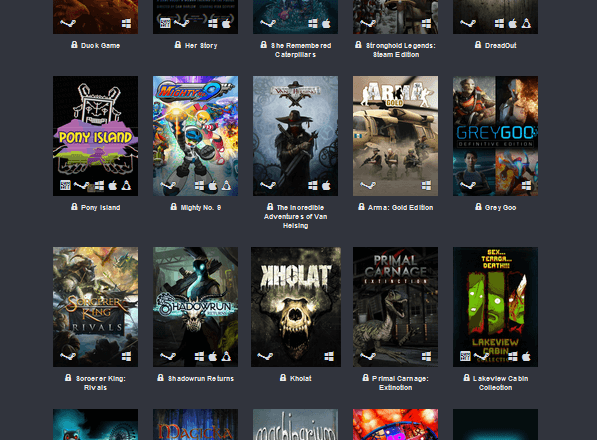Screen dimensions: 597x440
Task: Click the lock icon beside Duck Game
Action: click(x=74, y=45)
